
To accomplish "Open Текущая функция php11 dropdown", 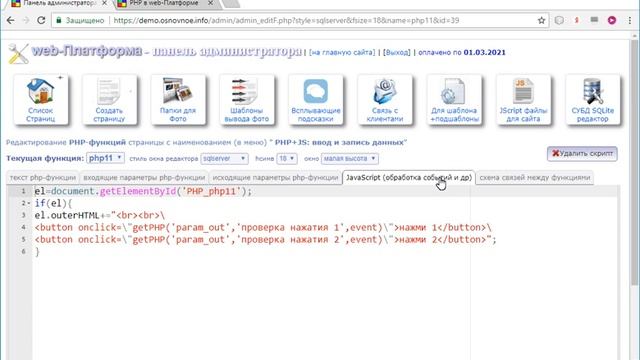I will (x=105, y=158).
